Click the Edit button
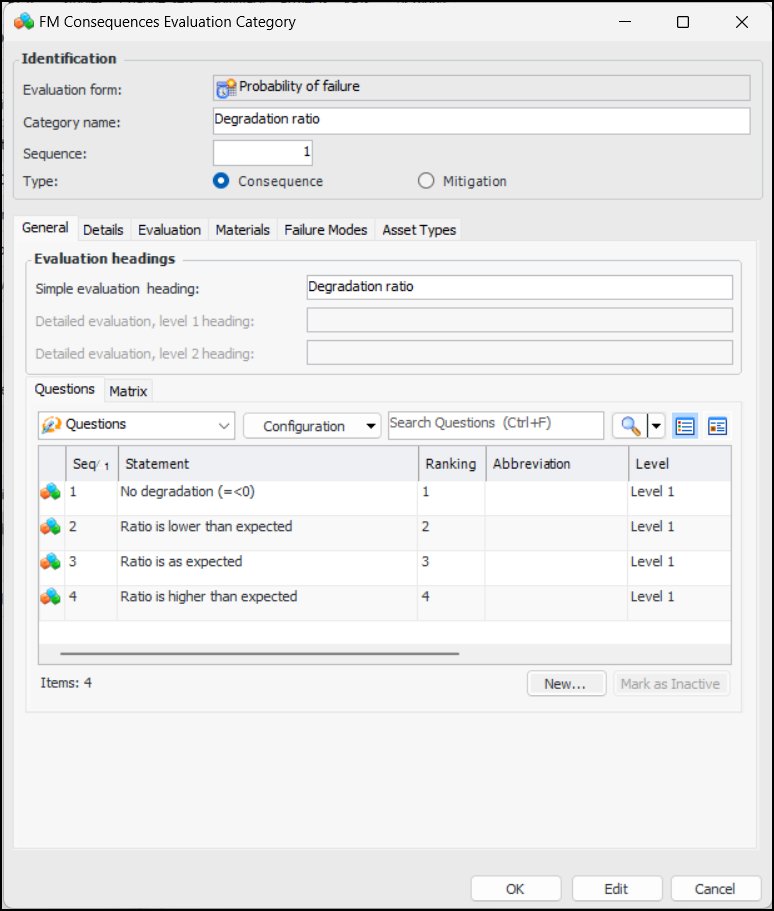Viewport: 774px width, 911px height. [x=617, y=889]
